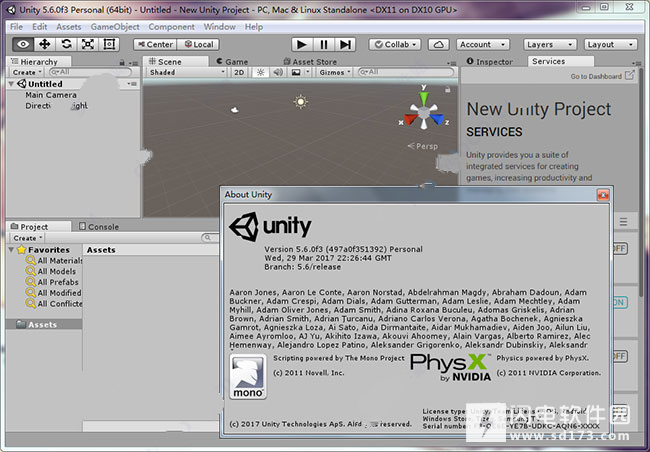This screenshot has width=650, height=452.
Task: Click the Project search field
Action: coord(211,238)
